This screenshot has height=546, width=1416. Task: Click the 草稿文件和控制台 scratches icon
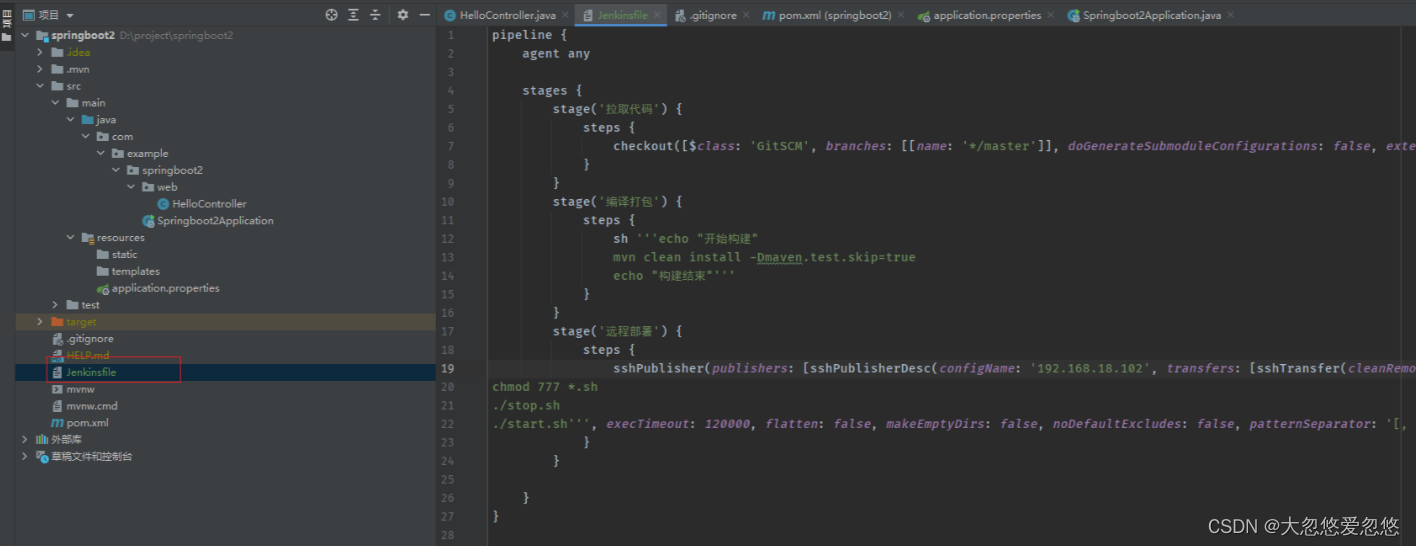point(42,457)
